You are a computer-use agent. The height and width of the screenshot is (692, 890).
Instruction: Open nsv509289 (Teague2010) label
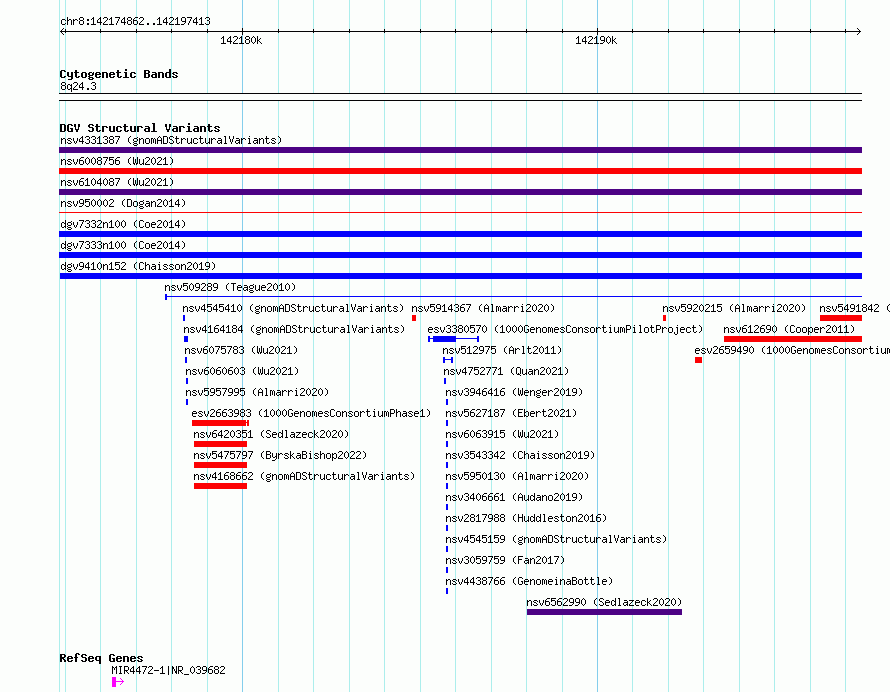tap(230, 287)
